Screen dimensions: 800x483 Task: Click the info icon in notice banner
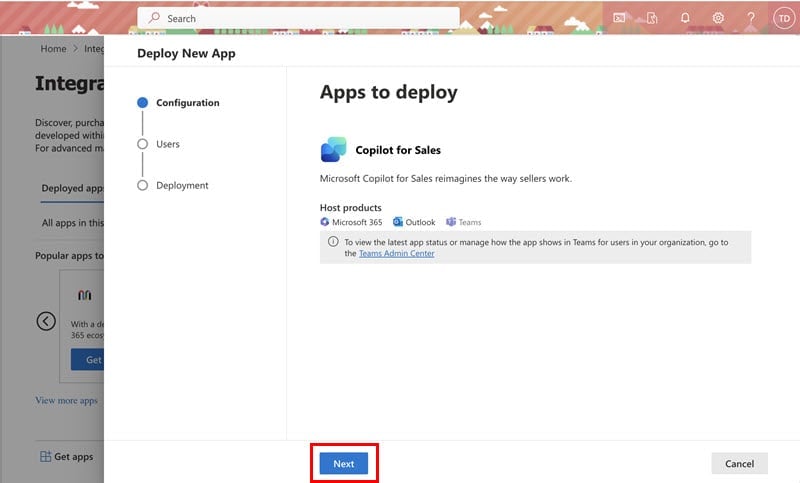(x=333, y=242)
